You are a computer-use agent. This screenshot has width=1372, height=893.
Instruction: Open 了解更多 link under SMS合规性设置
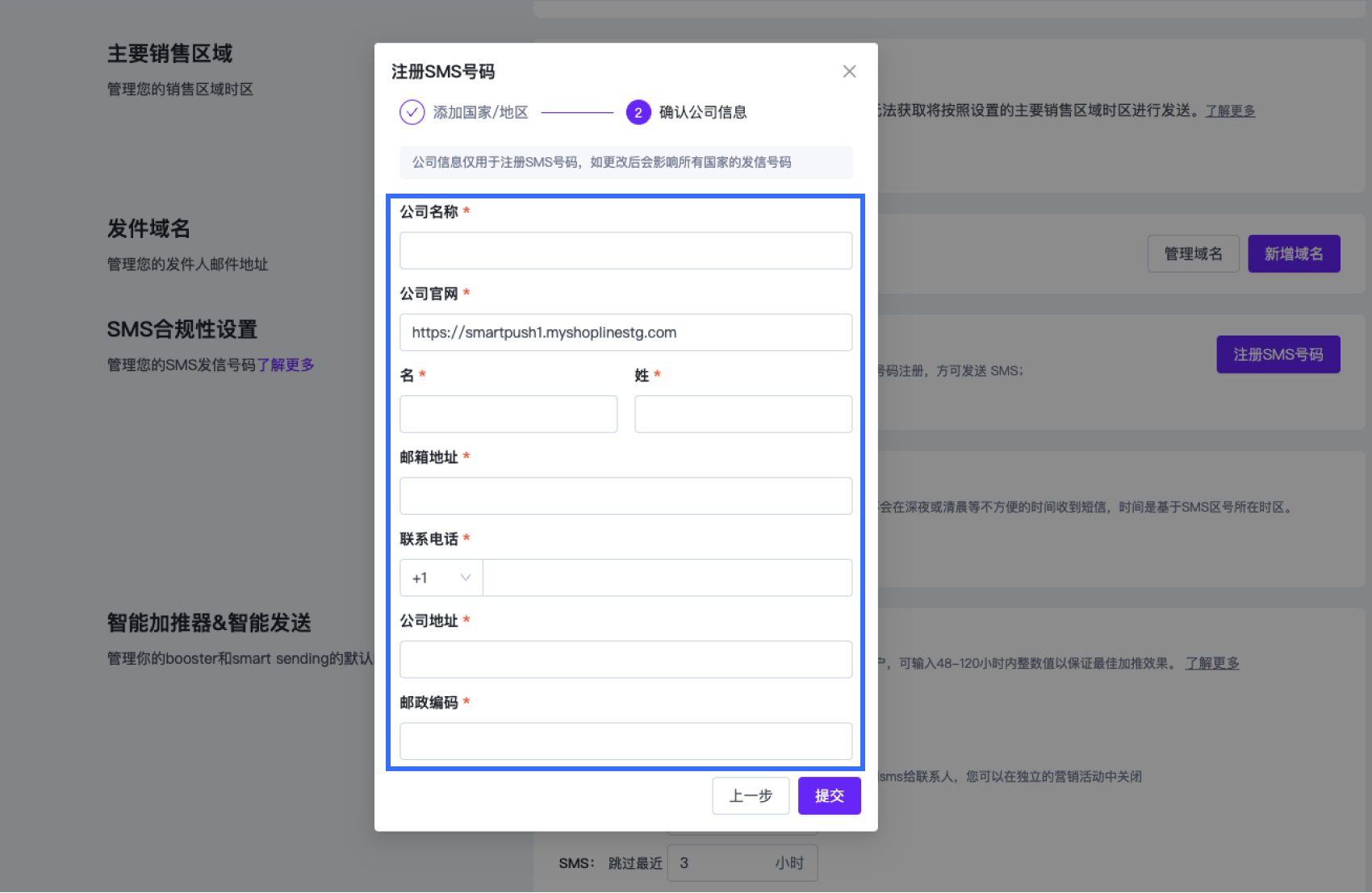pos(285,365)
